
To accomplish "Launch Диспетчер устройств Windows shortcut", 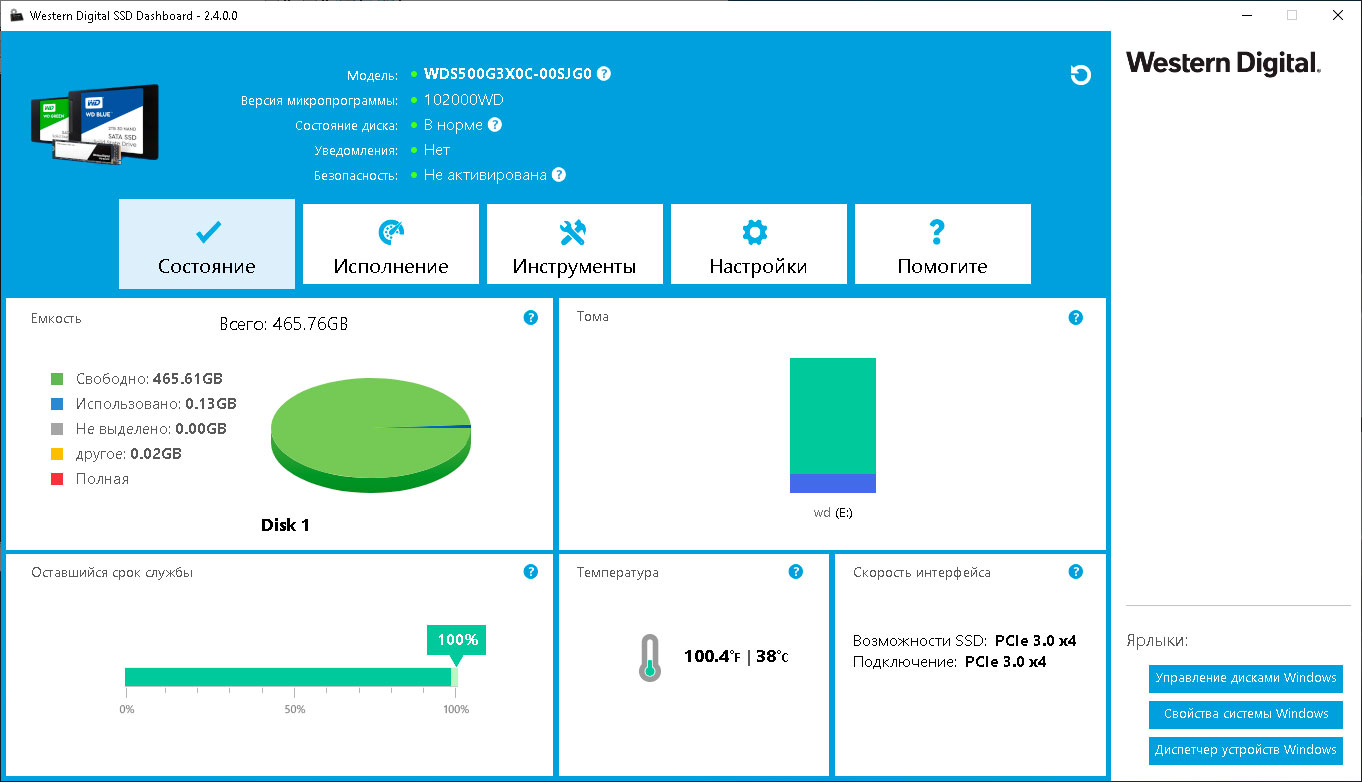I will tap(1246, 750).
